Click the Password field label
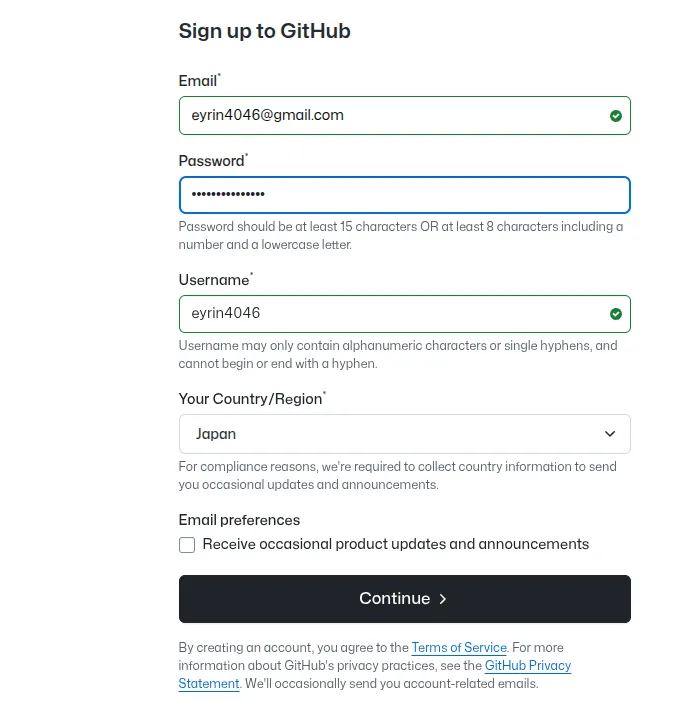The image size is (682, 717). (x=211, y=161)
